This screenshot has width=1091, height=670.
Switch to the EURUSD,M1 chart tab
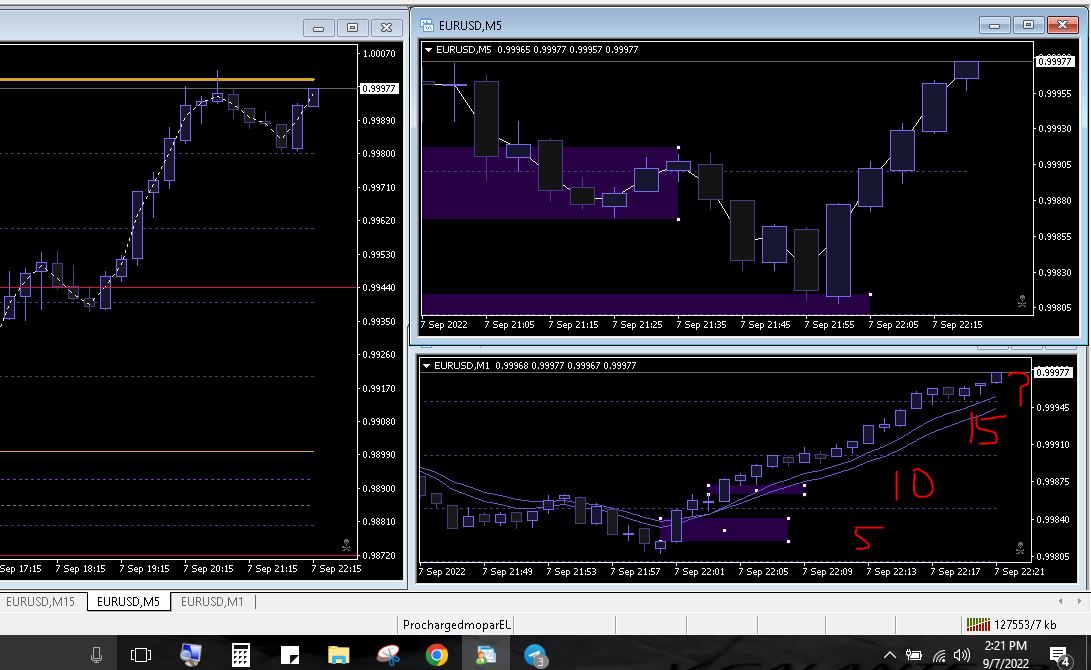pyautogui.click(x=212, y=601)
